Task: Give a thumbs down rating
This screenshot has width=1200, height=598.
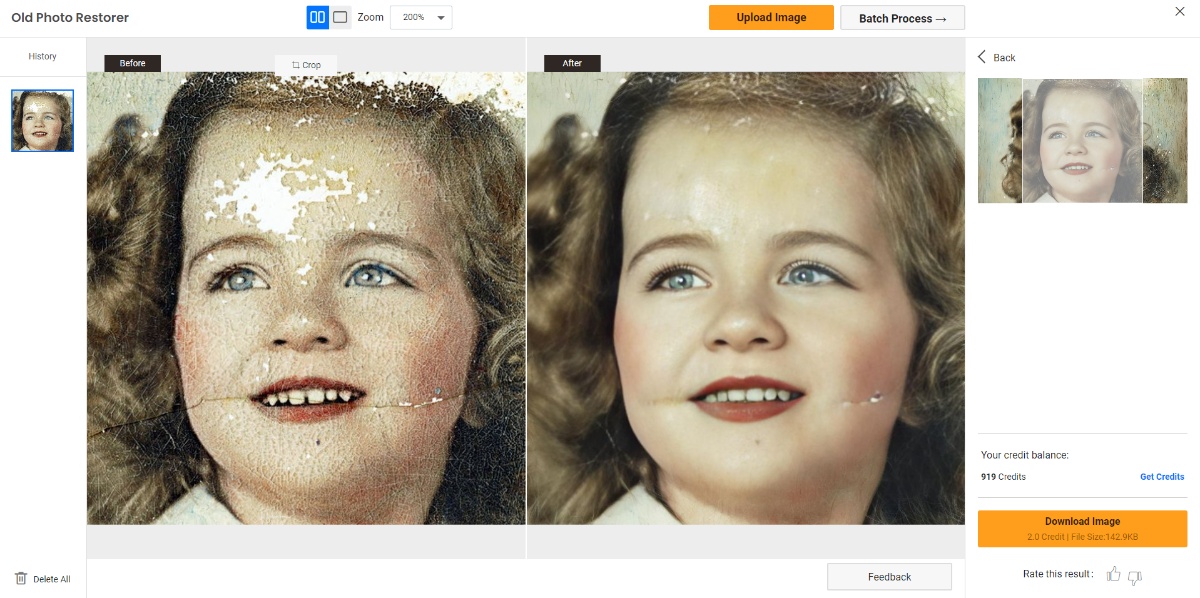Action: tap(1135, 576)
